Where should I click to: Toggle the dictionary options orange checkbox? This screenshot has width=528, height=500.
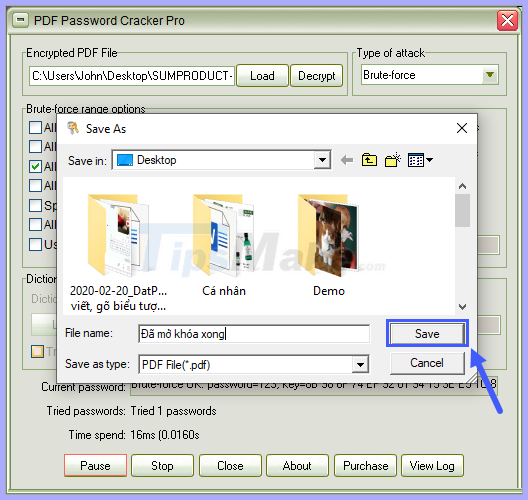pyautogui.click(x=37, y=351)
